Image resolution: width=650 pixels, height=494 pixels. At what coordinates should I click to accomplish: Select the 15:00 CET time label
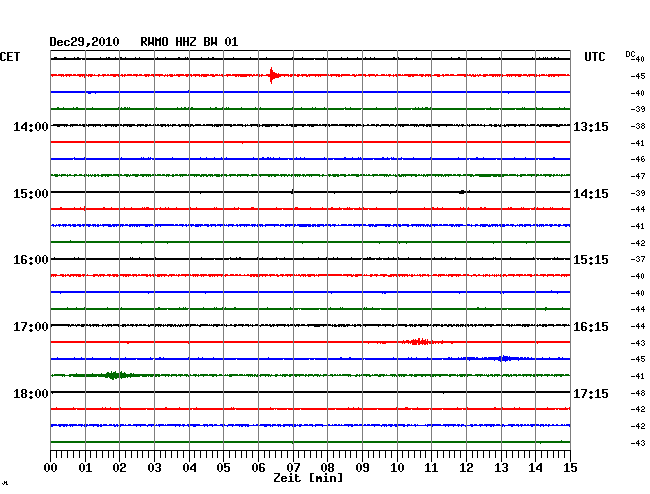coord(31,194)
